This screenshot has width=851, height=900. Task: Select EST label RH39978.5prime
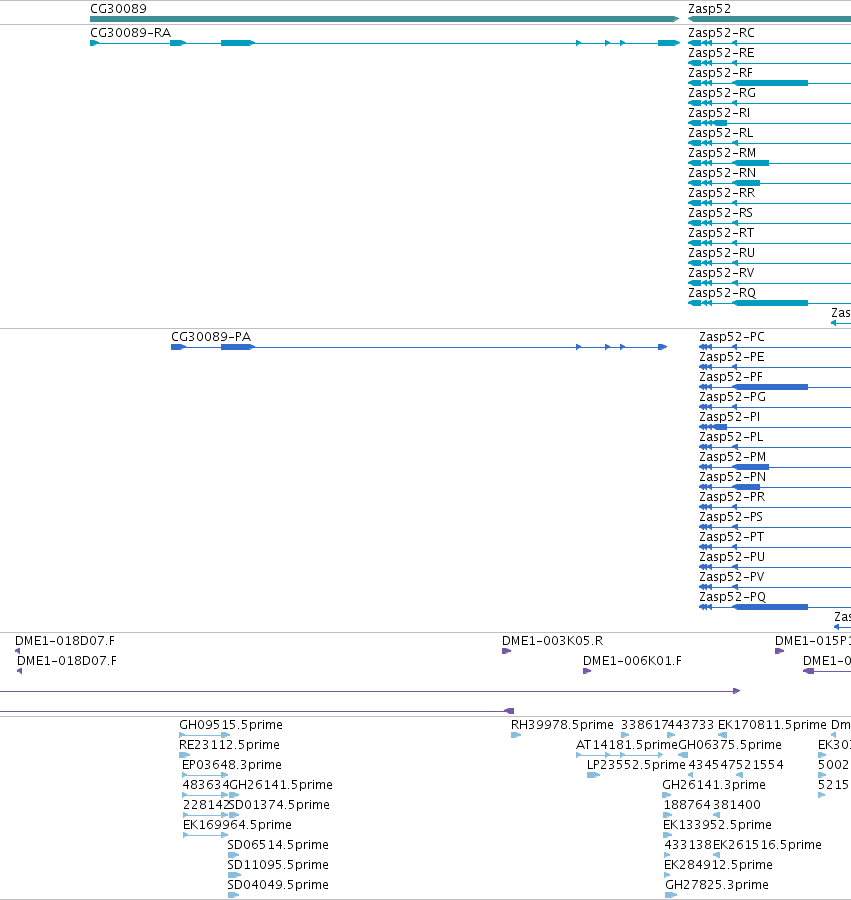pyautogui.click(x=562, y=725)
